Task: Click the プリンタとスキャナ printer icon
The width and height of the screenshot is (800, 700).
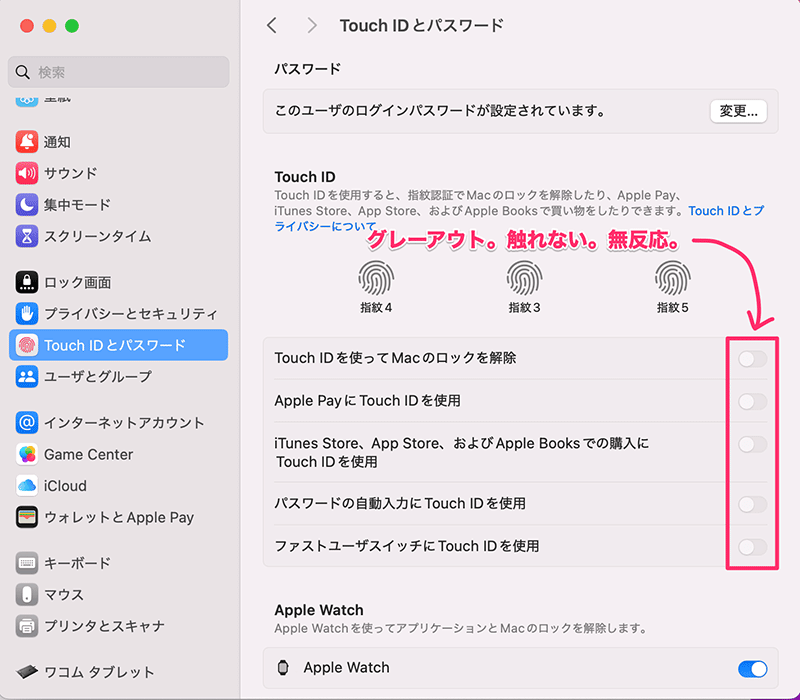Action: [x=27, y=626]
